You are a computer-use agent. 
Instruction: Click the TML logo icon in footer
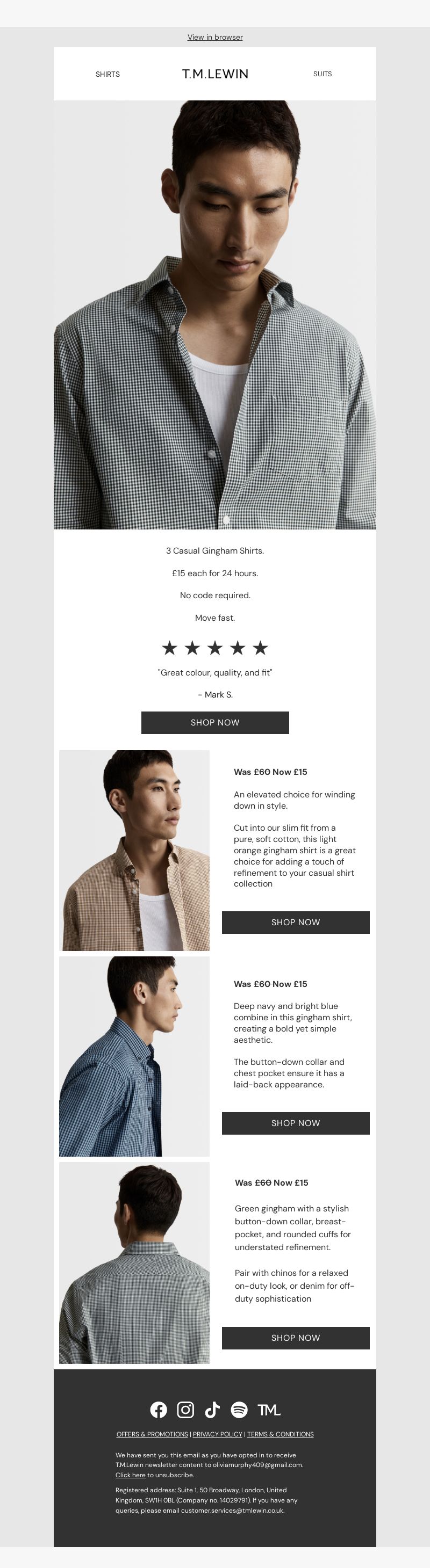coord(269,1410)
